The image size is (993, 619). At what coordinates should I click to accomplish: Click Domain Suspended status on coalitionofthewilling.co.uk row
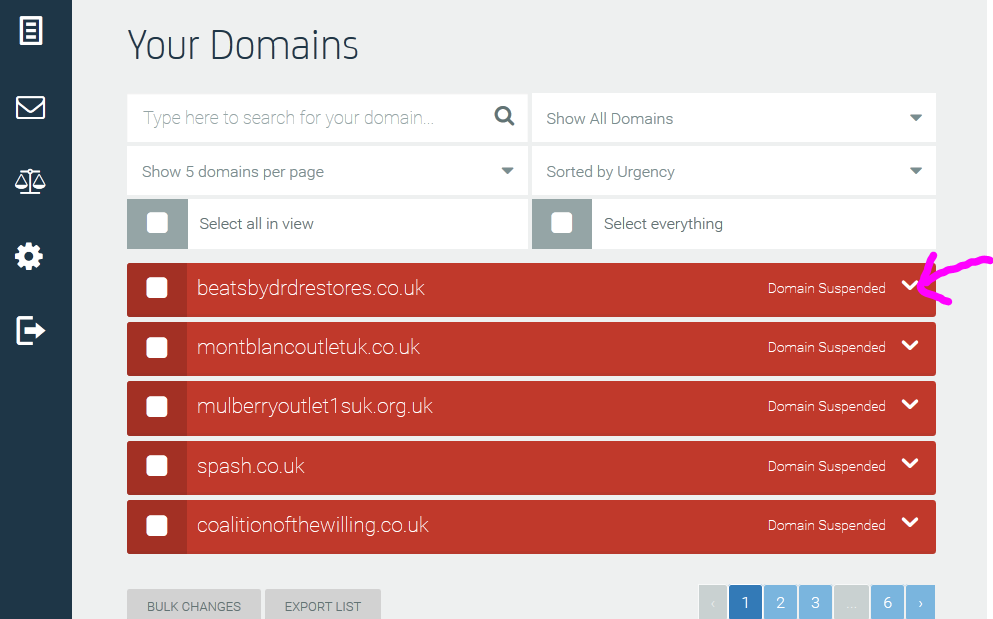pyautogui.click(x=826, y=525)
